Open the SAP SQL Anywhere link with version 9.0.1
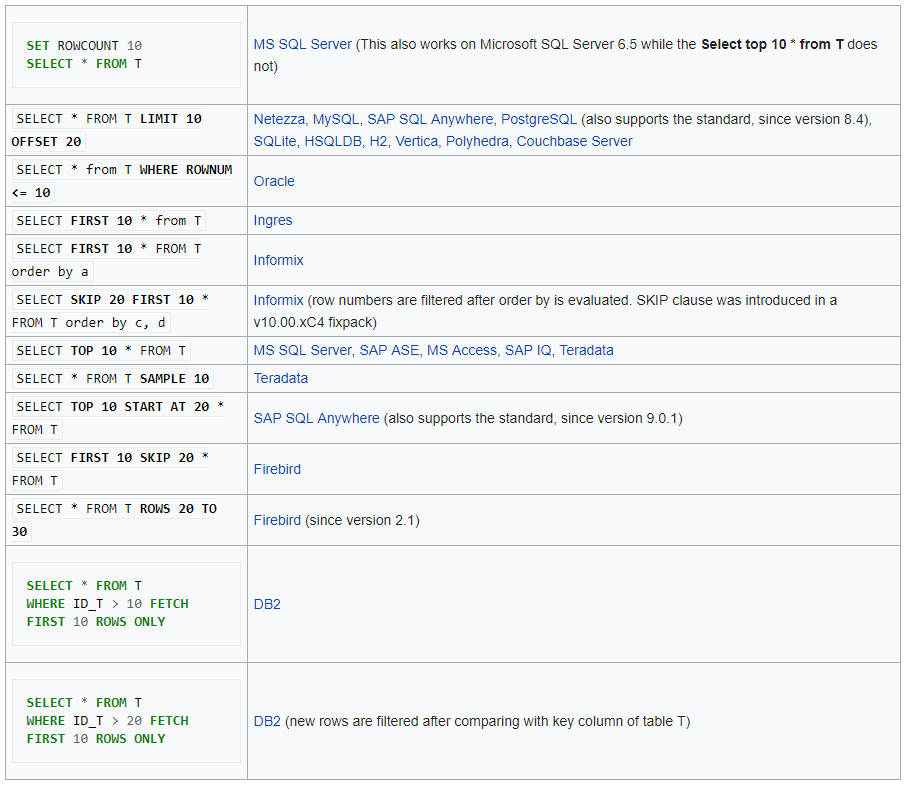 click(x=316, y=418)
